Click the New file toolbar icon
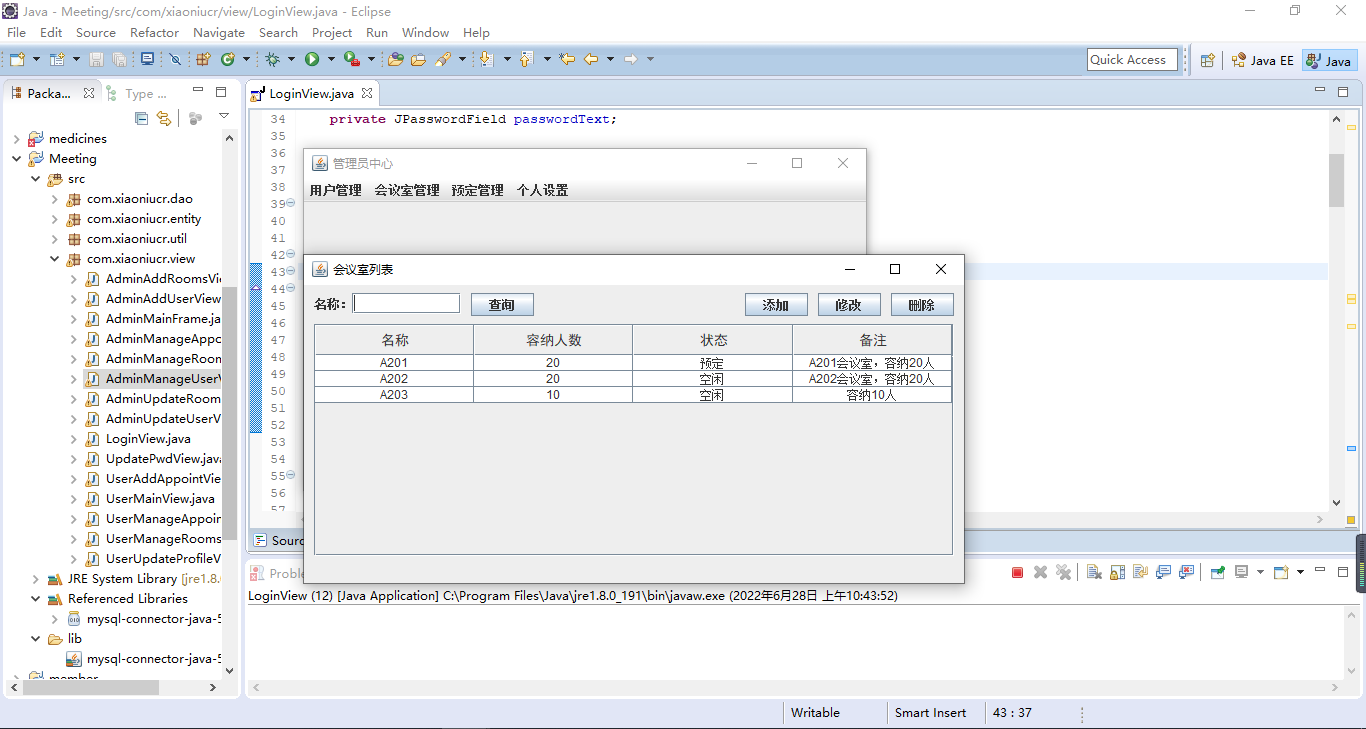The width and height of the screenshot is (1366, 729). coord(17,59)
